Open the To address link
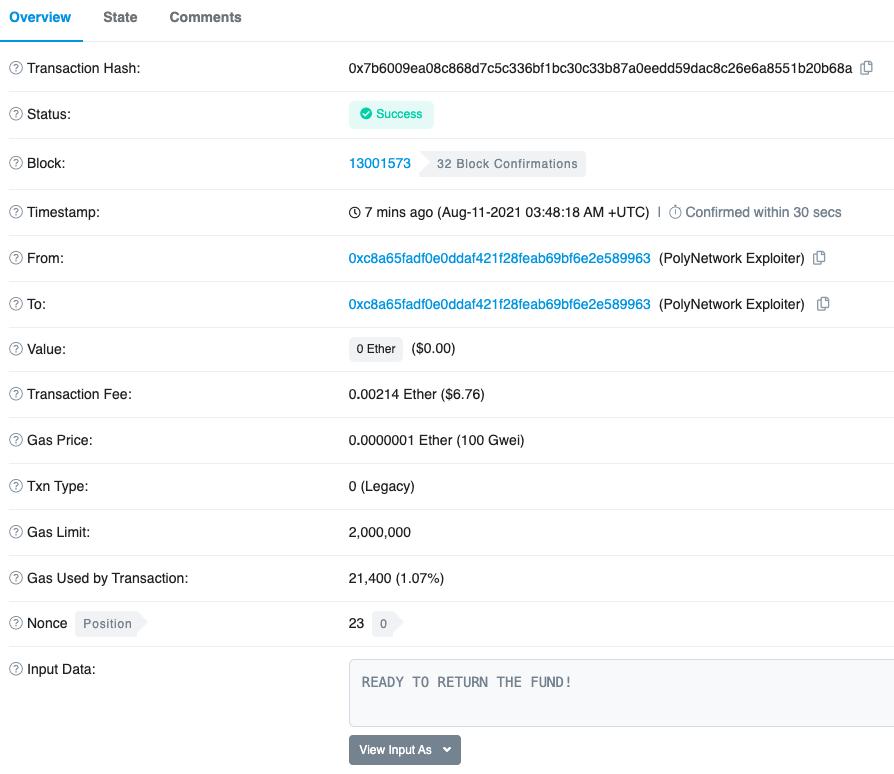Screen dimensions: 894x774 point(499,304)
